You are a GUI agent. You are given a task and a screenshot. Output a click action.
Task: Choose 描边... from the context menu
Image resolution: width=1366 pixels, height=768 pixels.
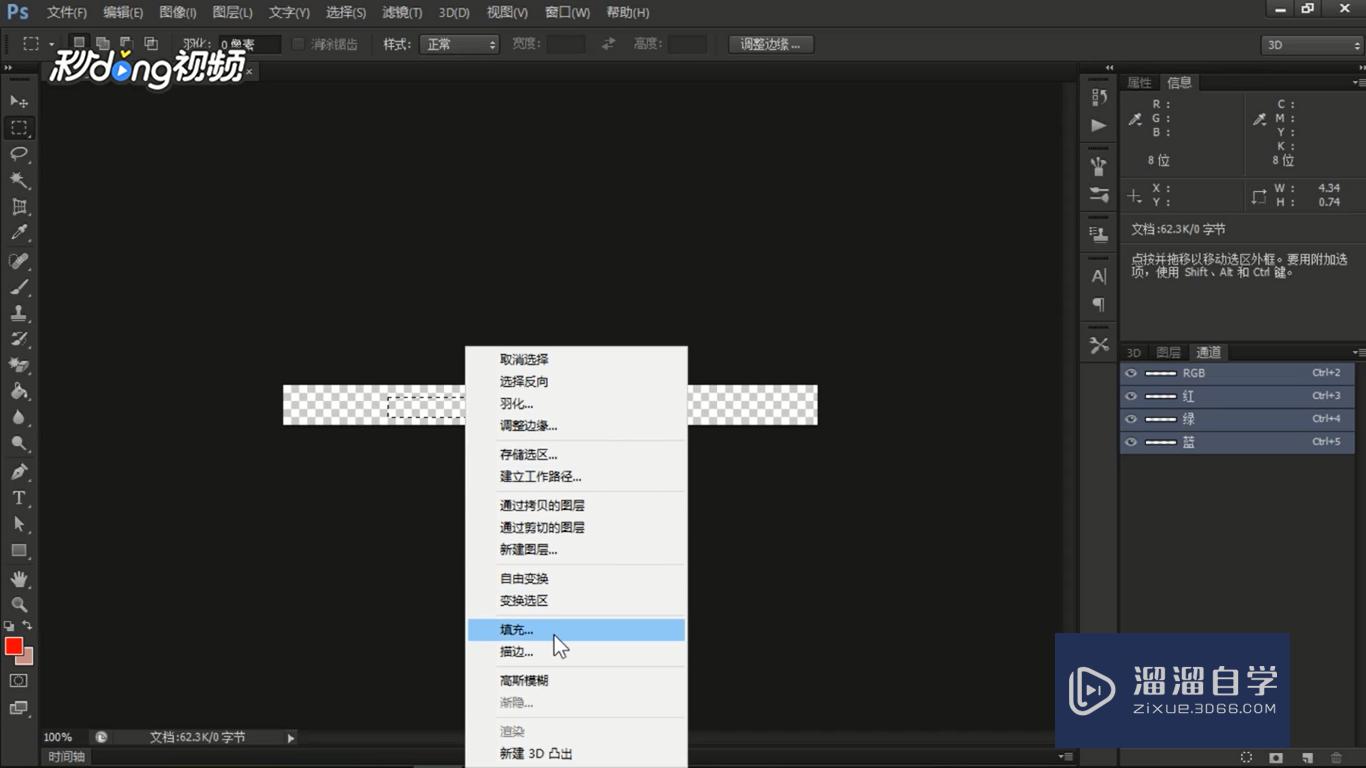pos(576,652)
